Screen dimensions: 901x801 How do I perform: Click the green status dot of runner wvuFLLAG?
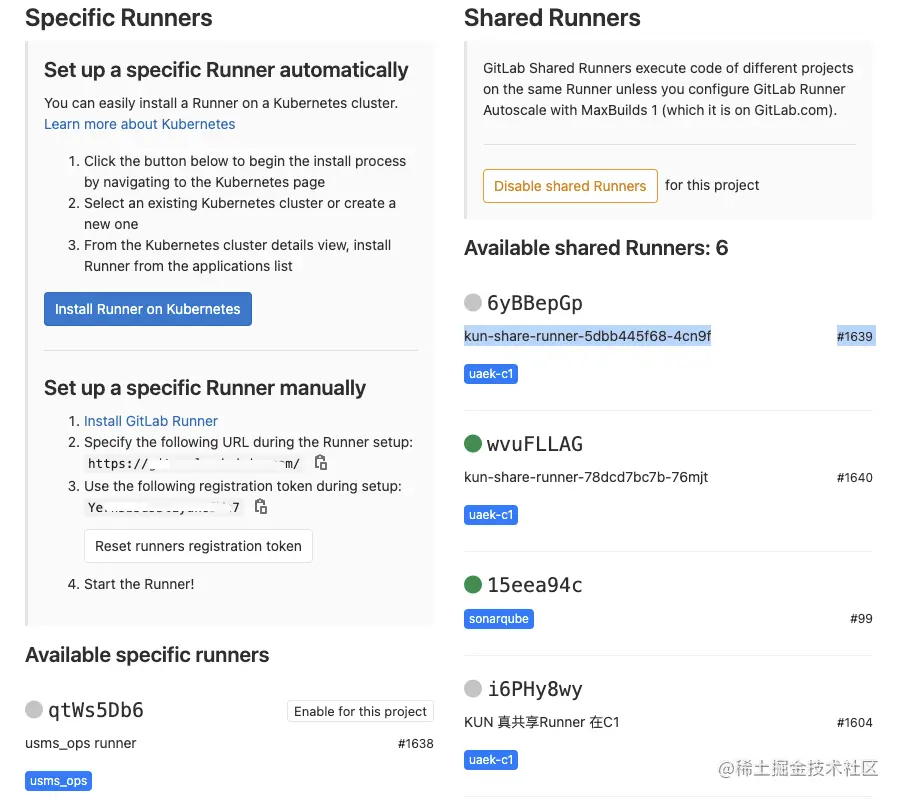[472, 444]
